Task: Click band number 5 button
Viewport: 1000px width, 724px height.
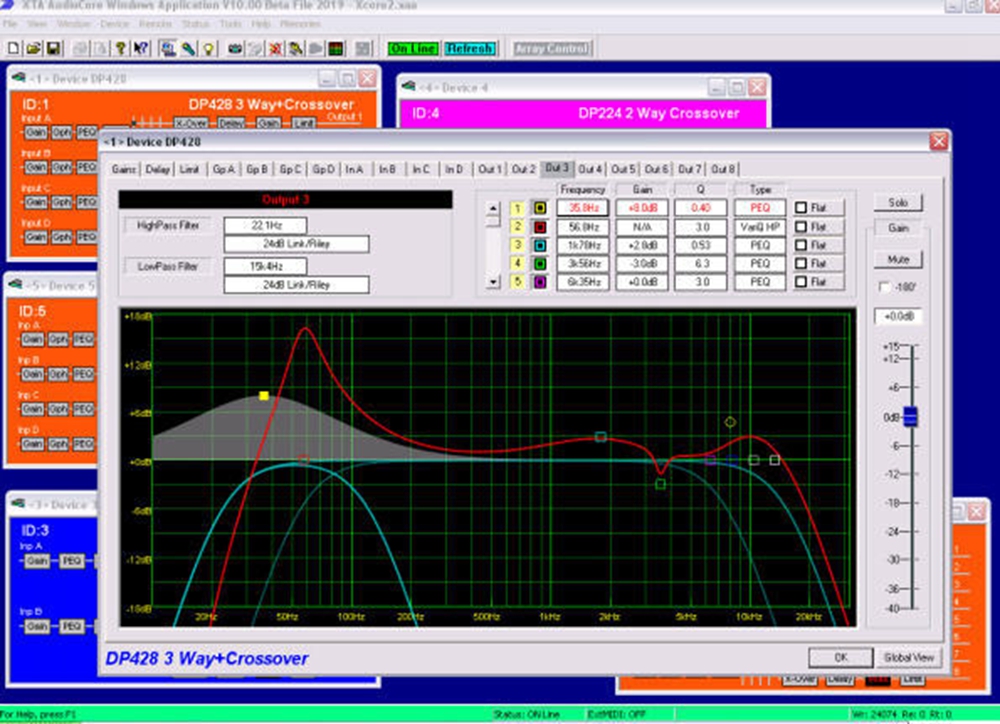Action: pos(518,282)
